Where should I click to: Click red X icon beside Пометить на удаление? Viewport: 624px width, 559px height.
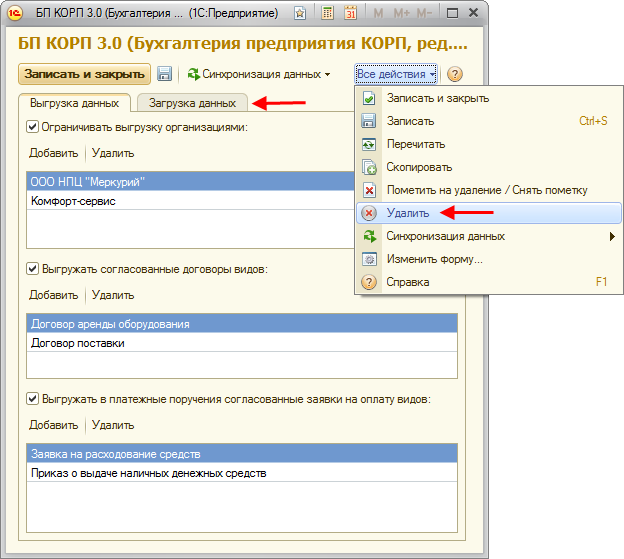click(x=369, y=190)
